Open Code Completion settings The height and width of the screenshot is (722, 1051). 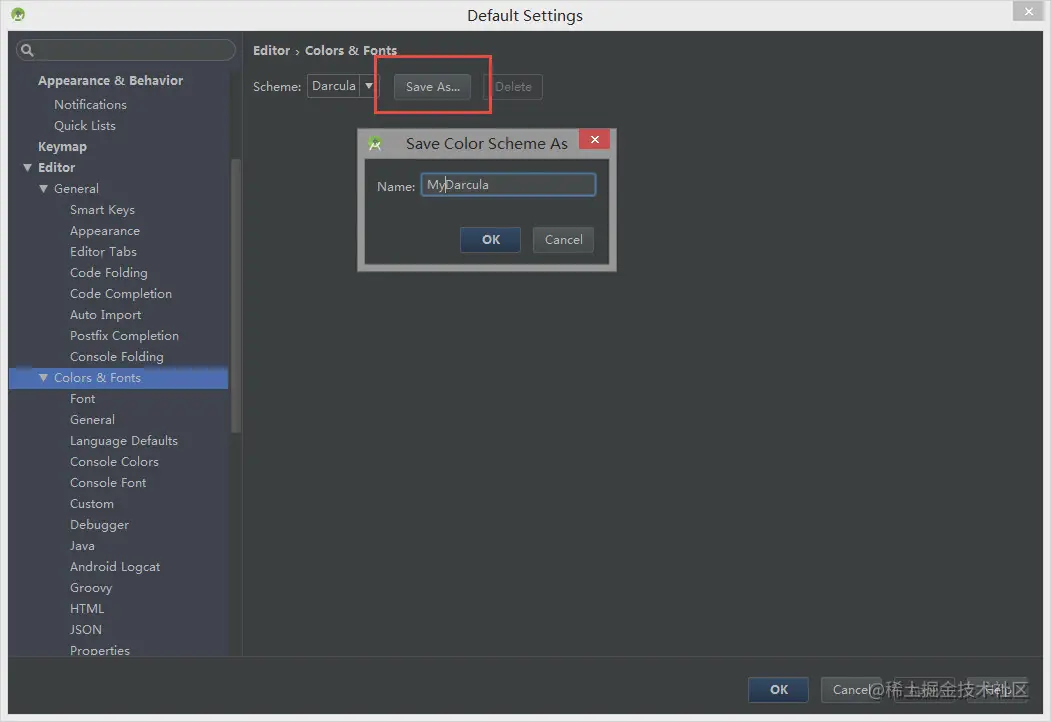121,294
